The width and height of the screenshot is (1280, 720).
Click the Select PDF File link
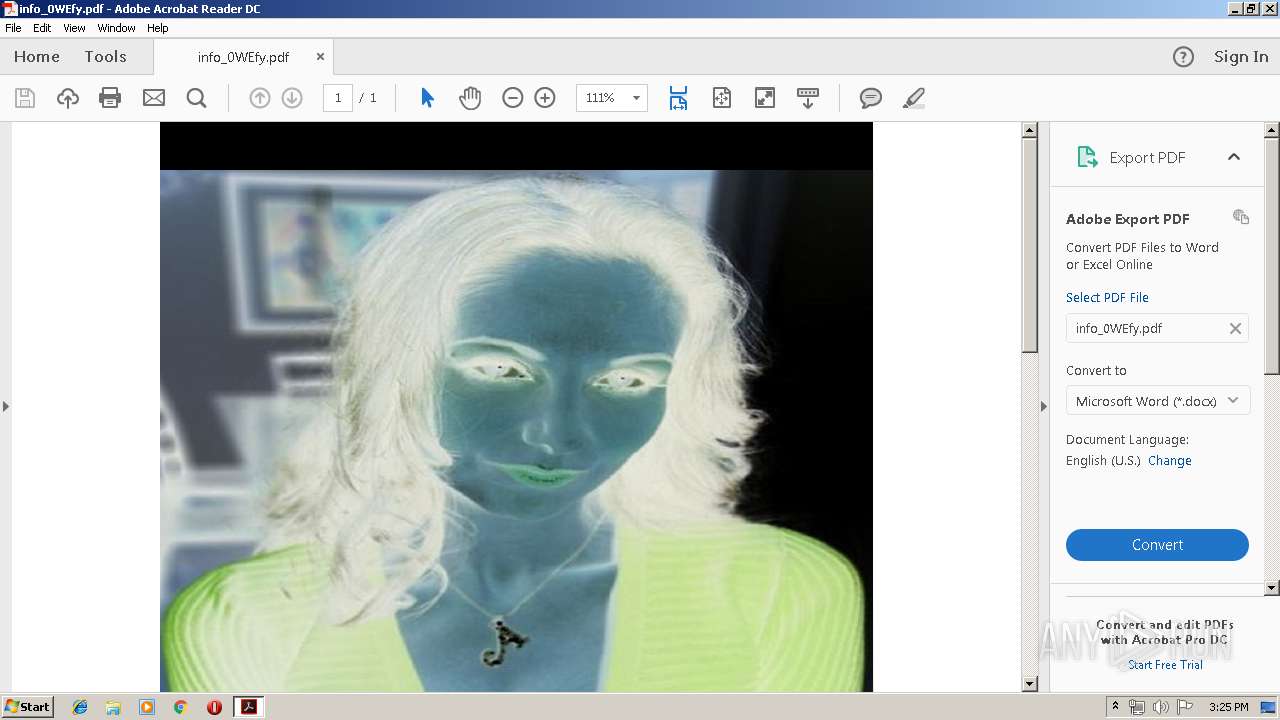coord(1107,298)
